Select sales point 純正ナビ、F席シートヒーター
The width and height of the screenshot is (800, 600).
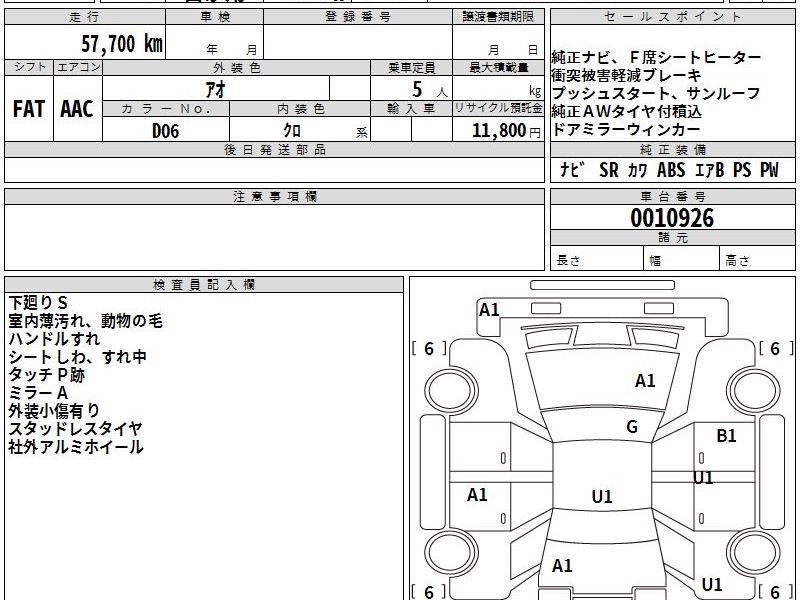coord(657,57)
